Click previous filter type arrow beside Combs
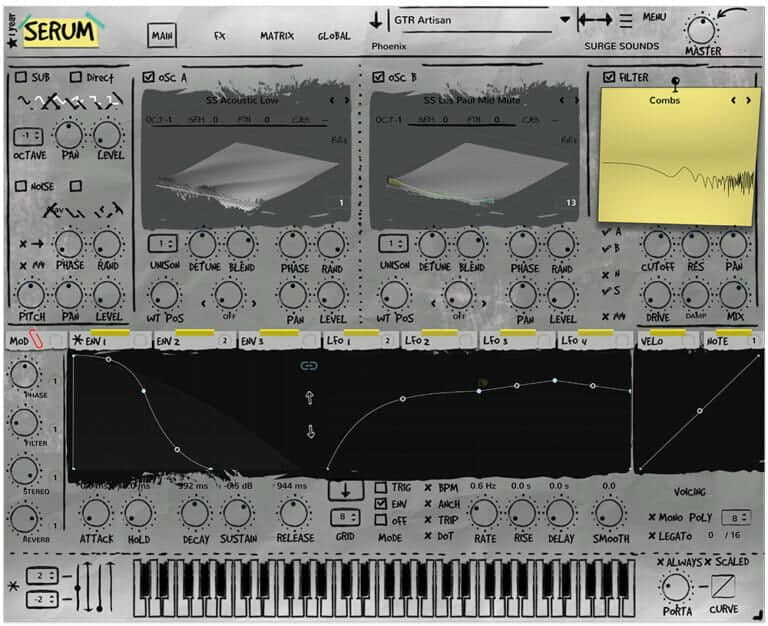 [733, 100]
